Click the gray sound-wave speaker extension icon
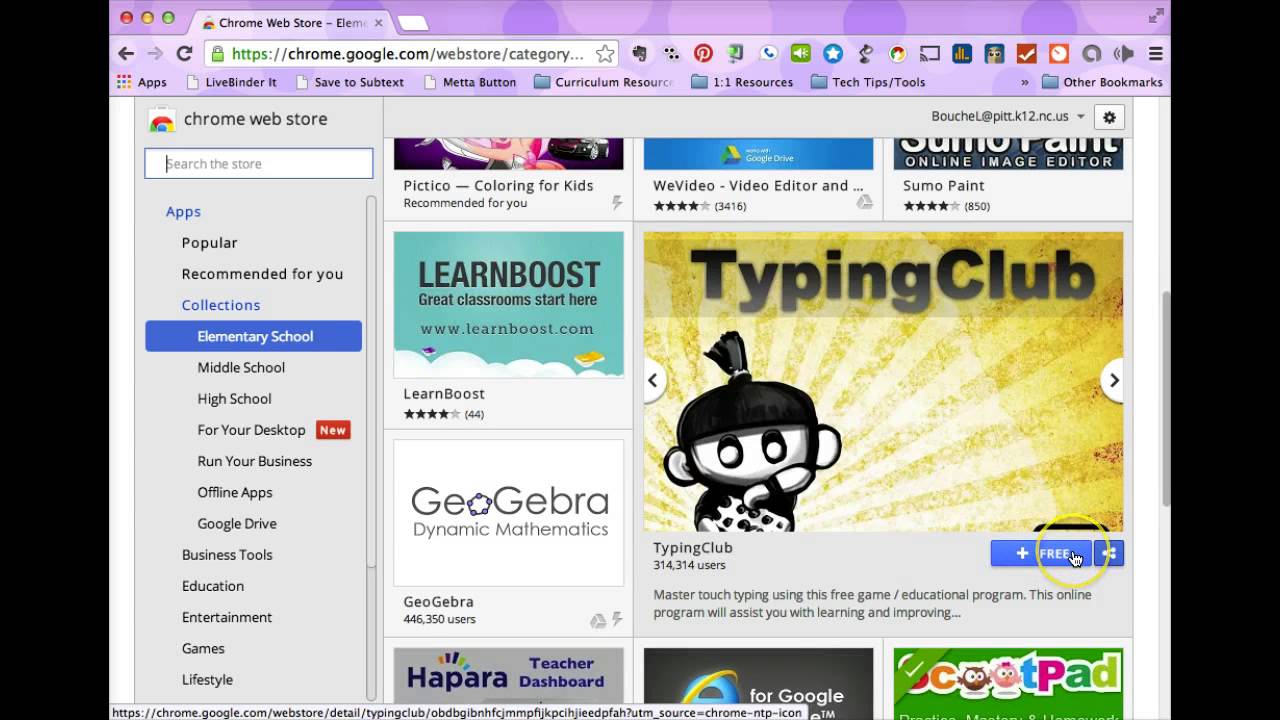The width and height of the screenshot is (1280, 720). [1124, 54]
